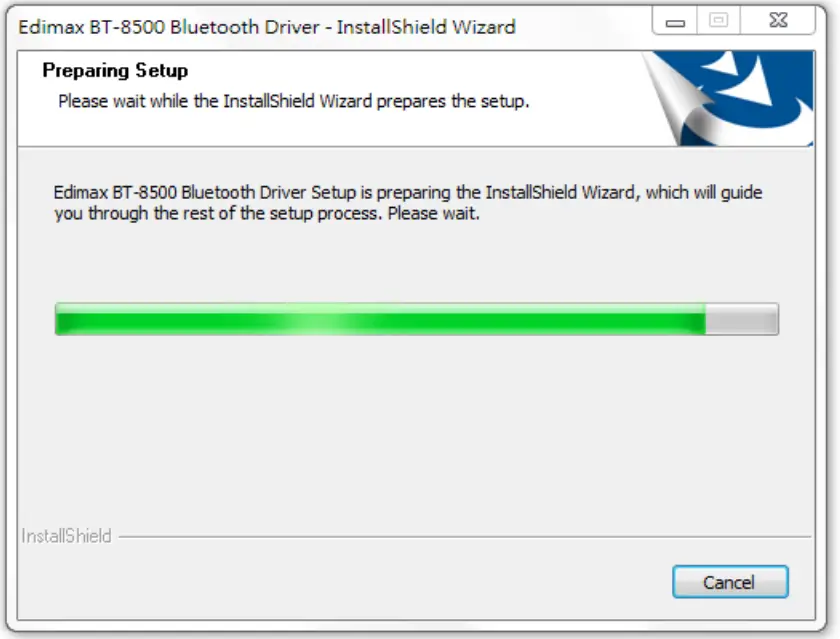This screenshot has height=639, width=840.
Task: Click "Edimax BT-8500" in the description paragraph
Action: point(115,192)
